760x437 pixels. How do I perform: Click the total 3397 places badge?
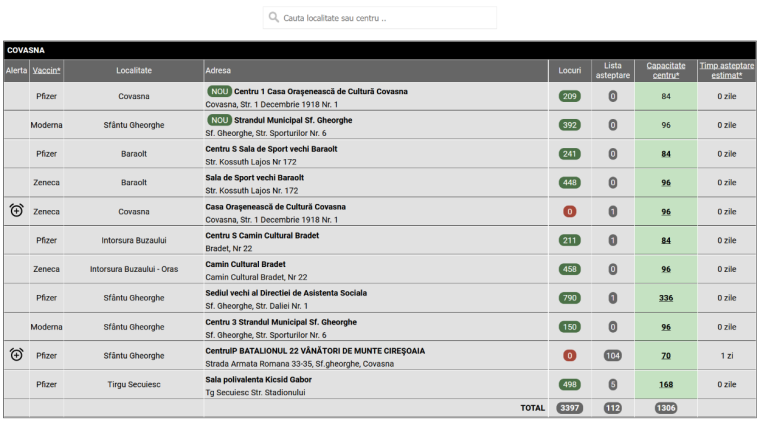tap(569, 408)
